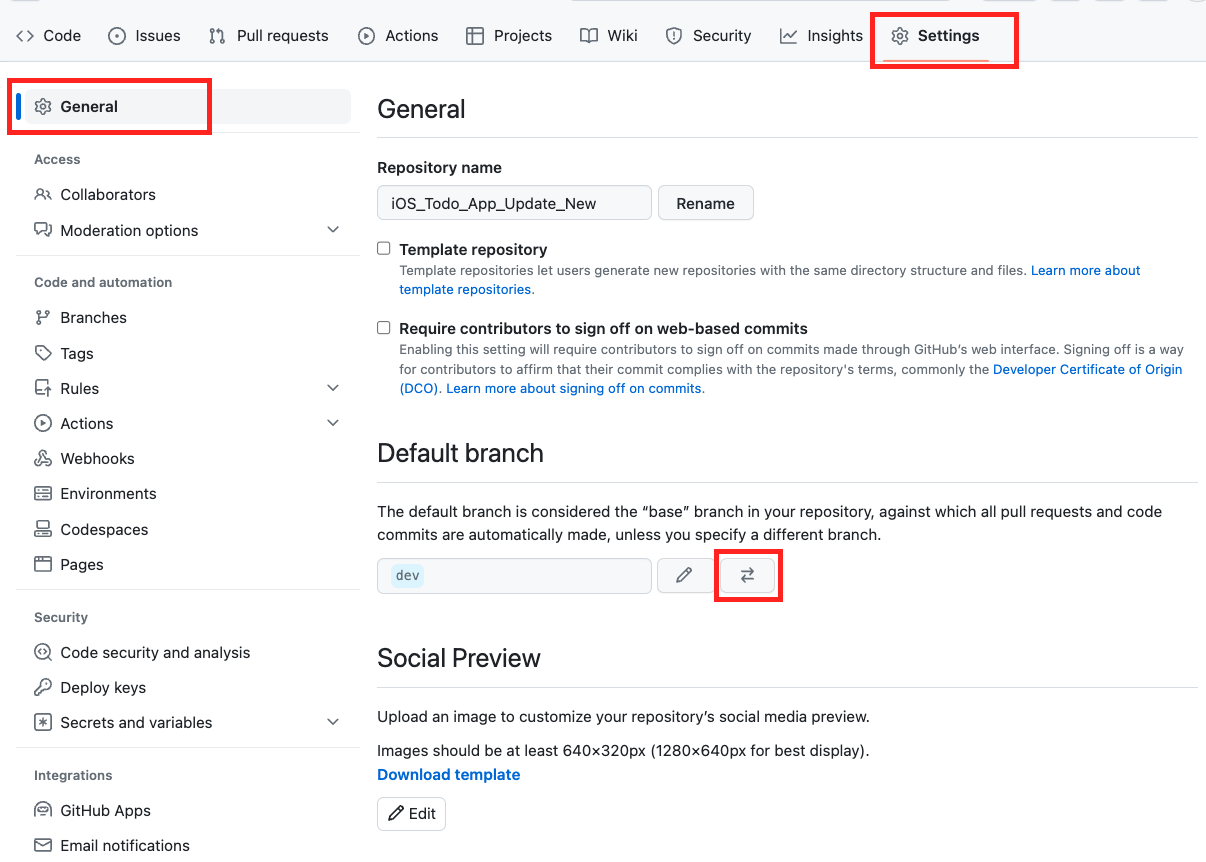
Task: Click the Repository name input field
Action: coord(514,203)
